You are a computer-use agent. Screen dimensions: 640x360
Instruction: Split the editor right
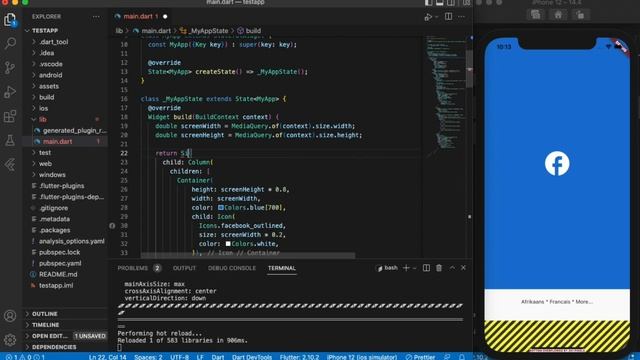(x=448, y=17)
